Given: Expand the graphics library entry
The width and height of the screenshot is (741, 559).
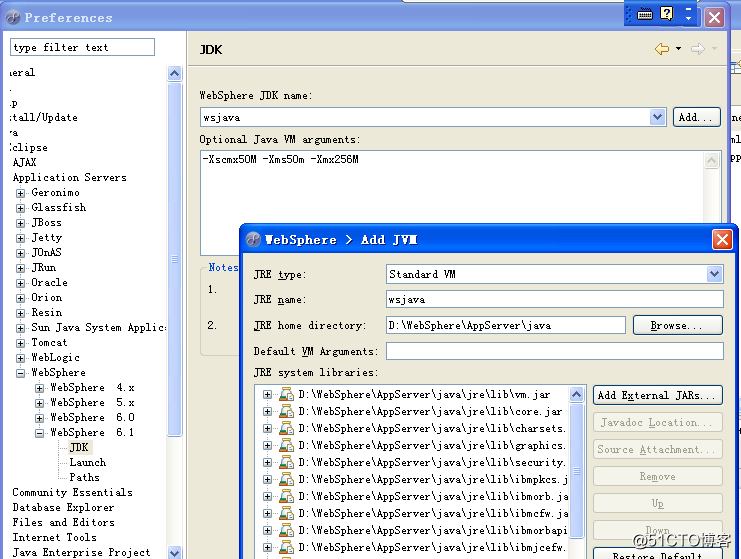Looking at the screenshot, I should [x=267, y=445].
